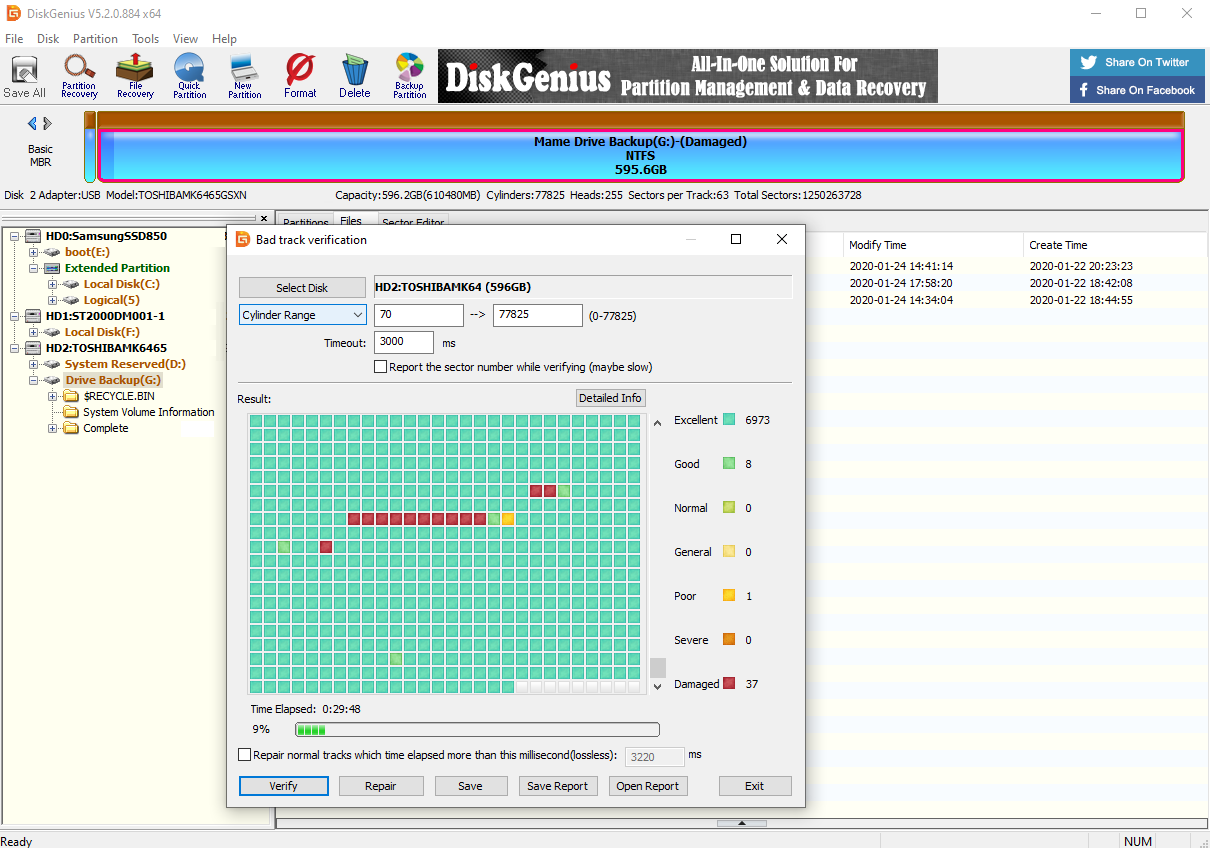Image resolution: width=1210 pixels, height=848 pixels.
Task: Open the View menu
Action: [185, 39]
